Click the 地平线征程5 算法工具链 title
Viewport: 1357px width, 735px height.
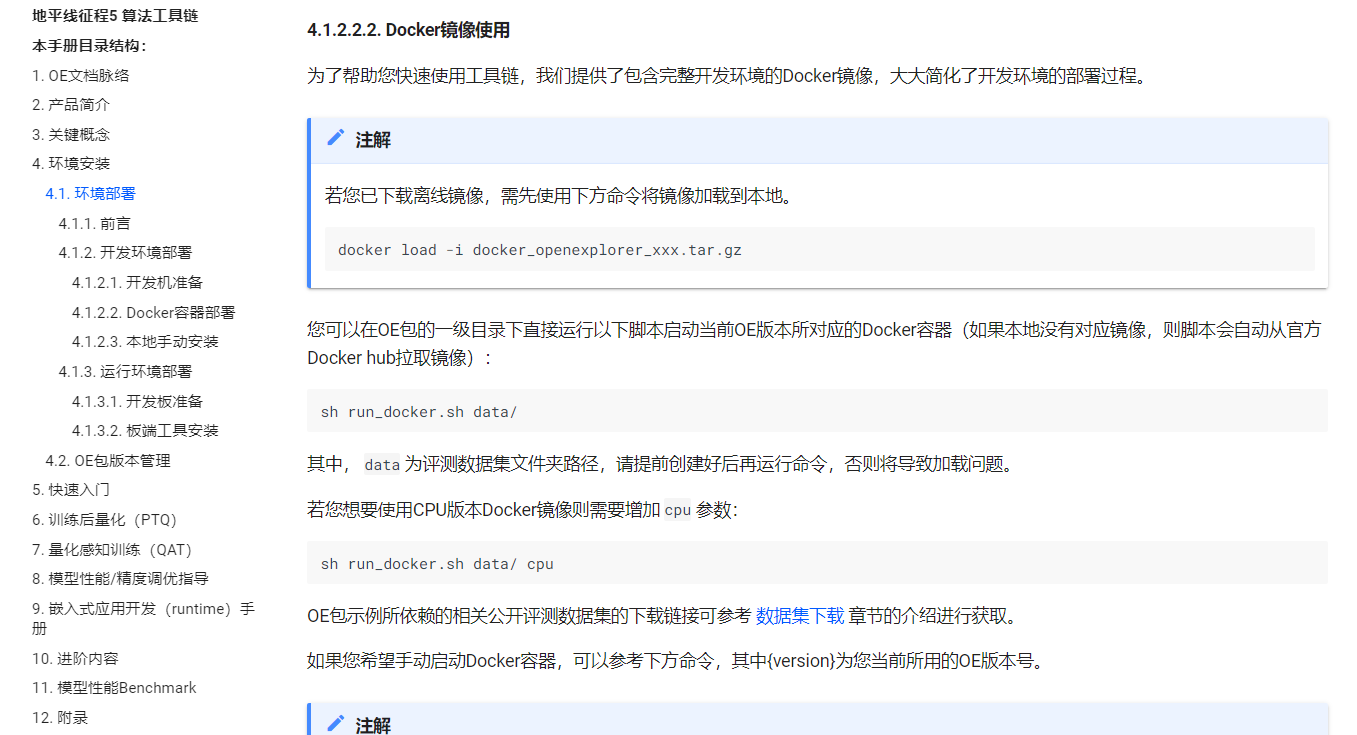115,15
